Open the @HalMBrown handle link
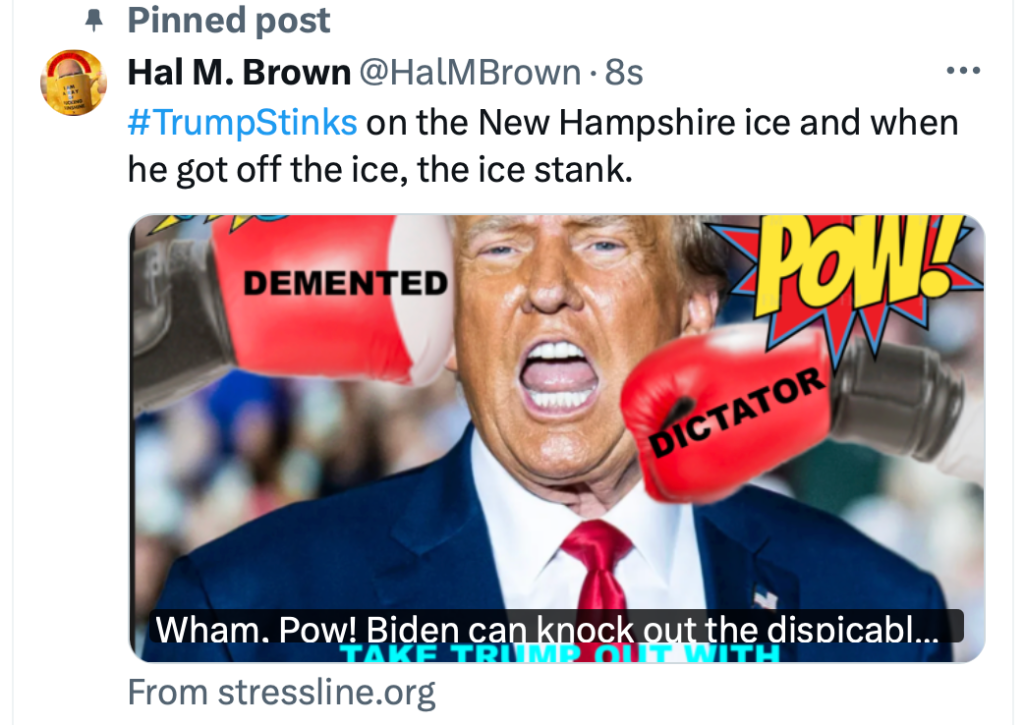Image resolution: width=1024 pixels, height=725 pixels. [x=470, y=72]
